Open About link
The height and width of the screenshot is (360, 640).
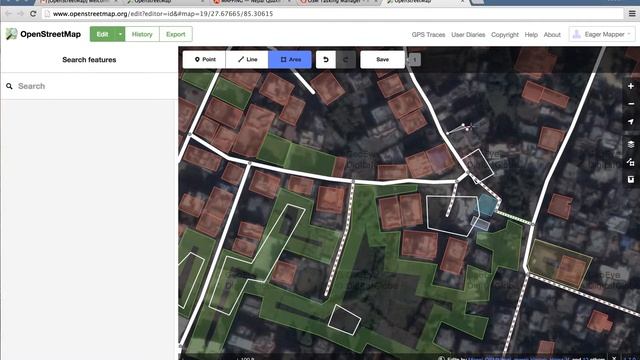pyautogui.click(x=552, y=35)
